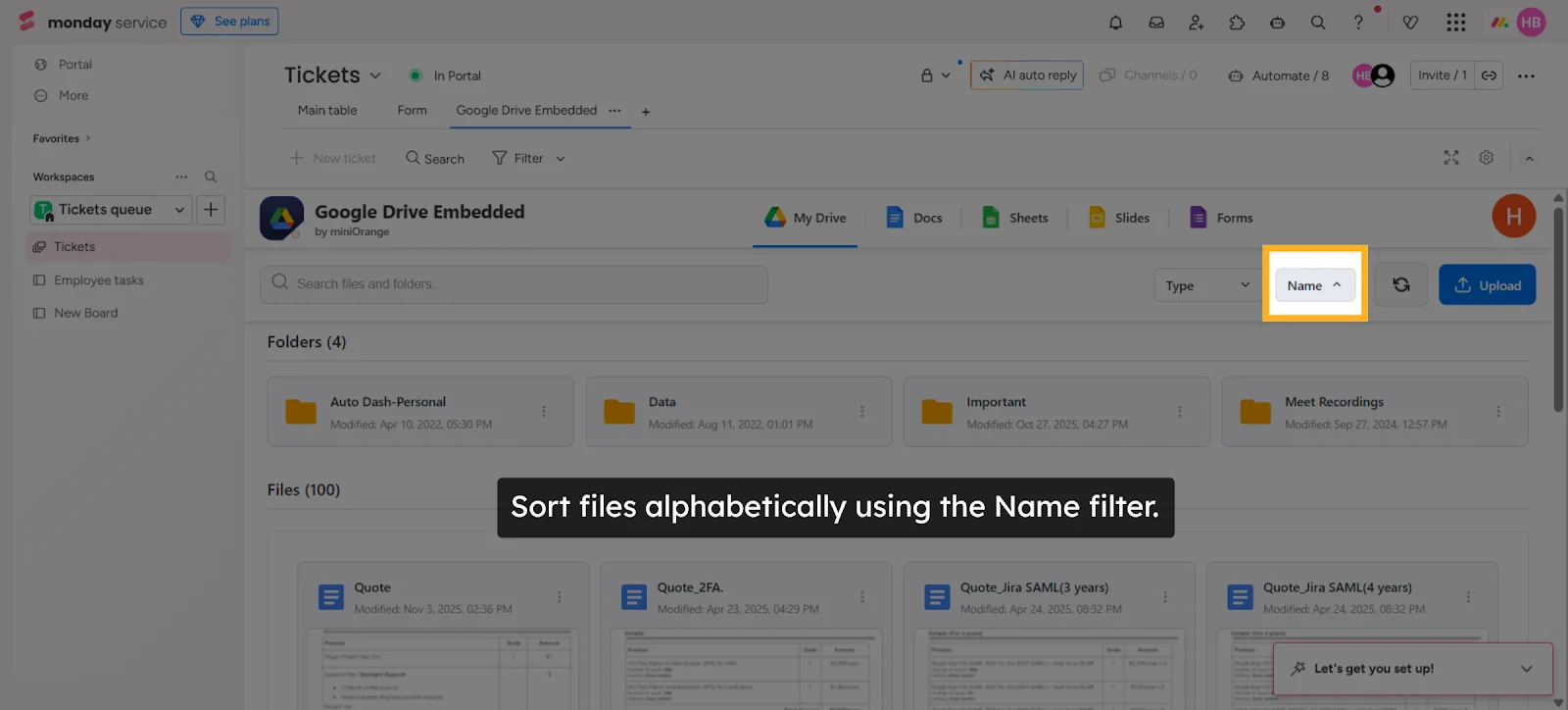Open the apps marketplace puzzle icon
Viewport: 1568px width, 710px height.
[1237, 23]
